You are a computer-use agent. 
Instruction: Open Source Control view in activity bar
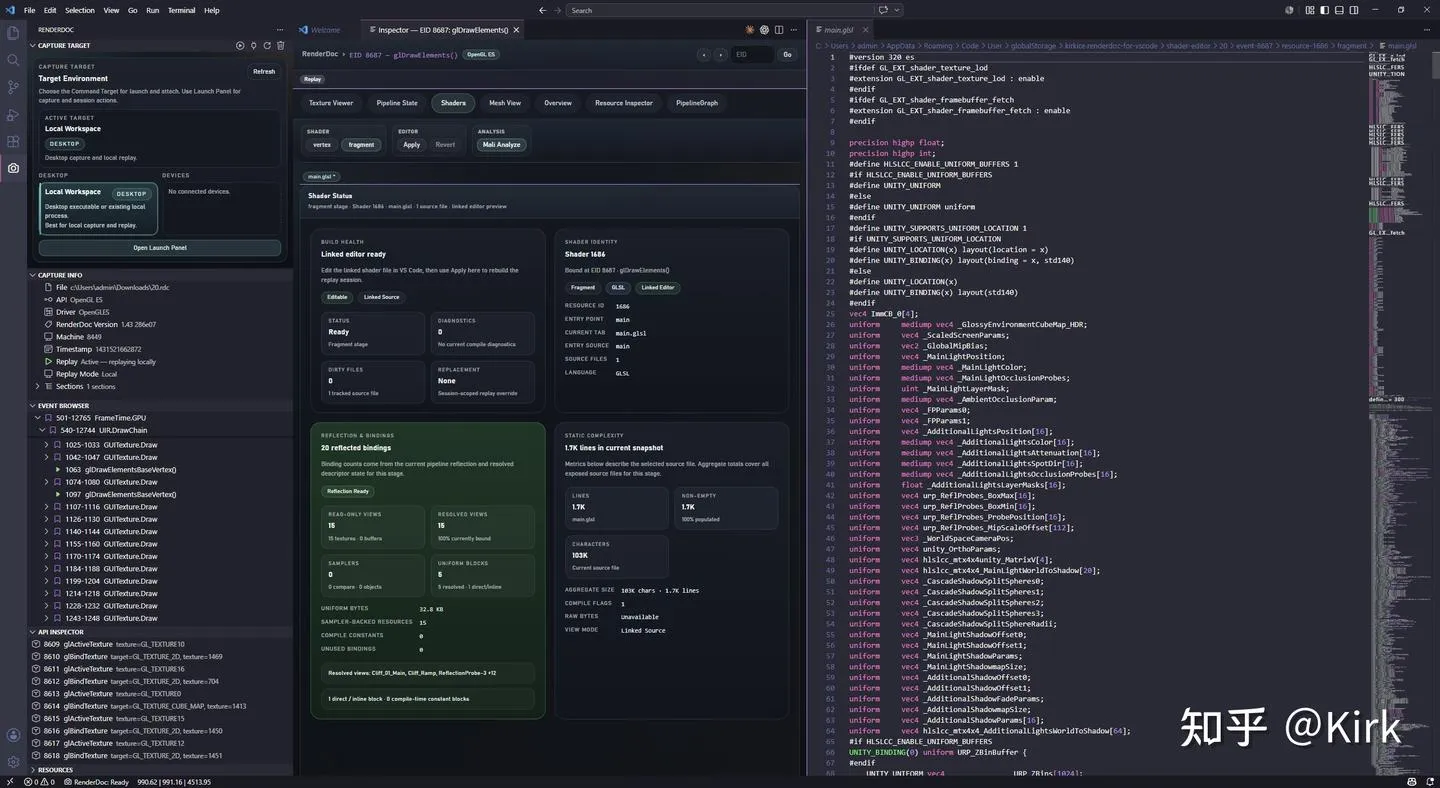[13, 87]
